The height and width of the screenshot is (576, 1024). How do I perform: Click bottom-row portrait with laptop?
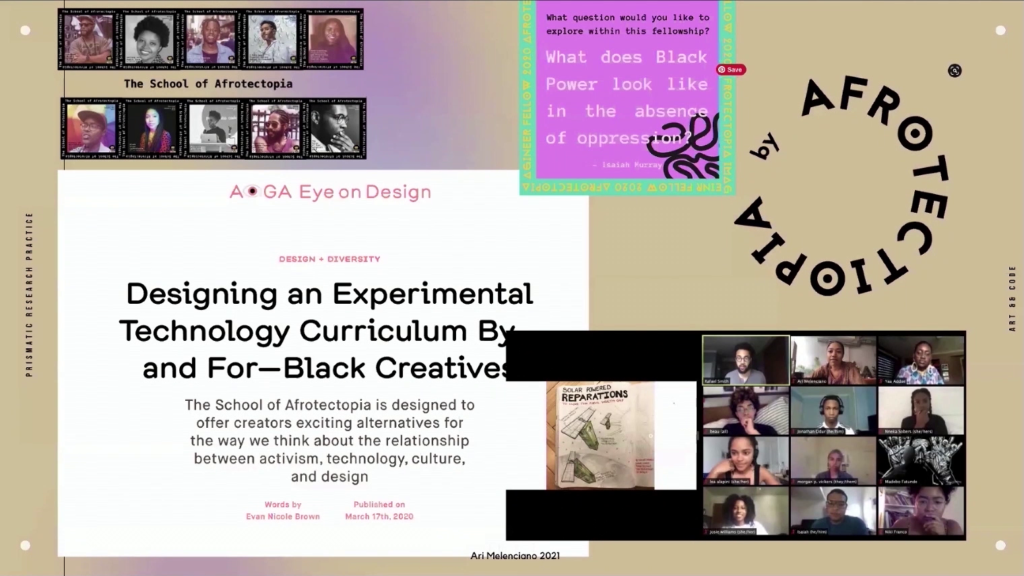(214, 129)
